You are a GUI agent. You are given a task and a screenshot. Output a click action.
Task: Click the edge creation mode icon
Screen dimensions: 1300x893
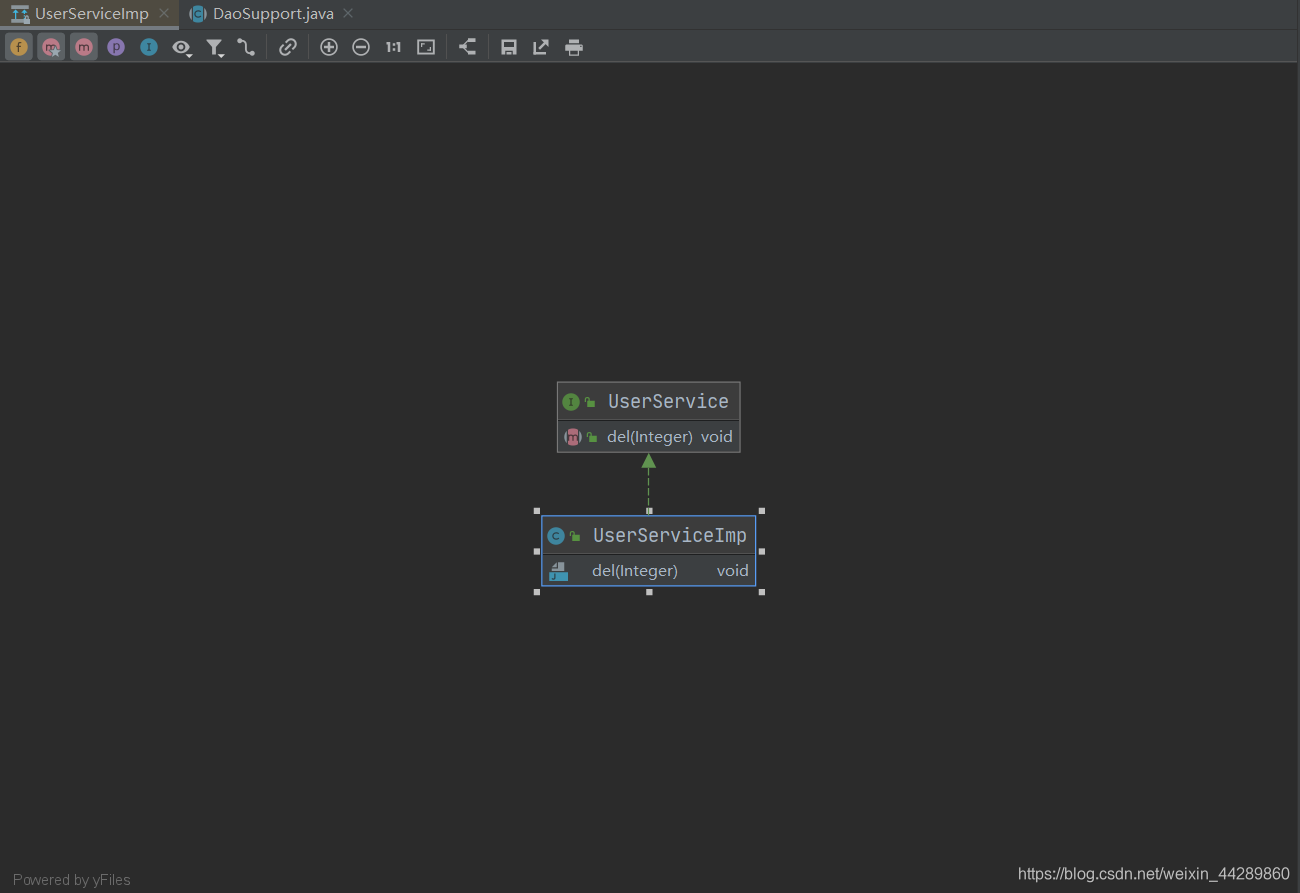(x=246, y=47)
